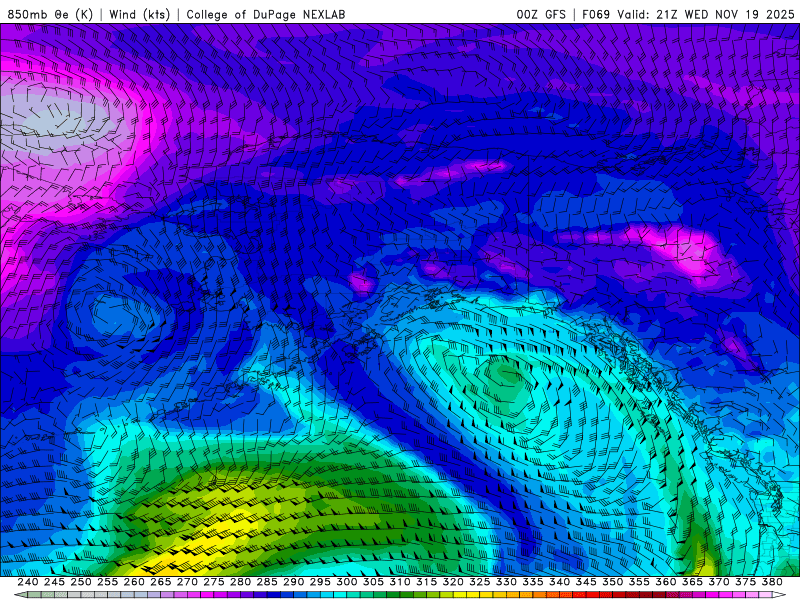
Task: Click the 380 value on the legend
Action: point(772,582)
